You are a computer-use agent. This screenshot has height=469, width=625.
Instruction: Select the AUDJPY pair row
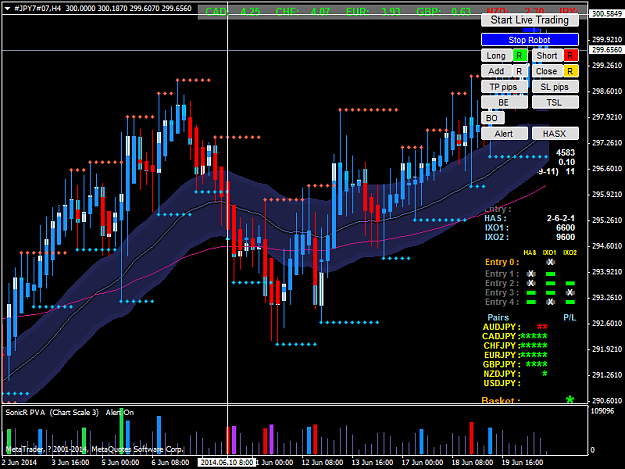(x=514, y=327)
